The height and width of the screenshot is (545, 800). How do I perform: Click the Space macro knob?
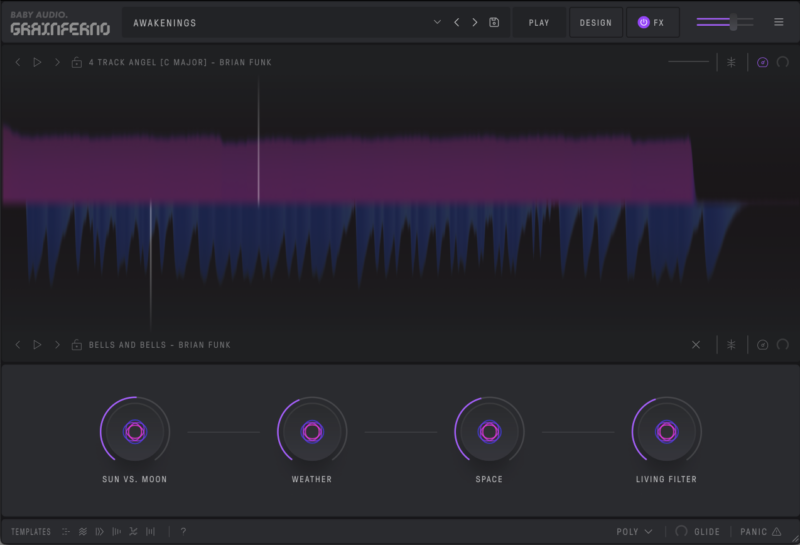(x=489, y=432)
